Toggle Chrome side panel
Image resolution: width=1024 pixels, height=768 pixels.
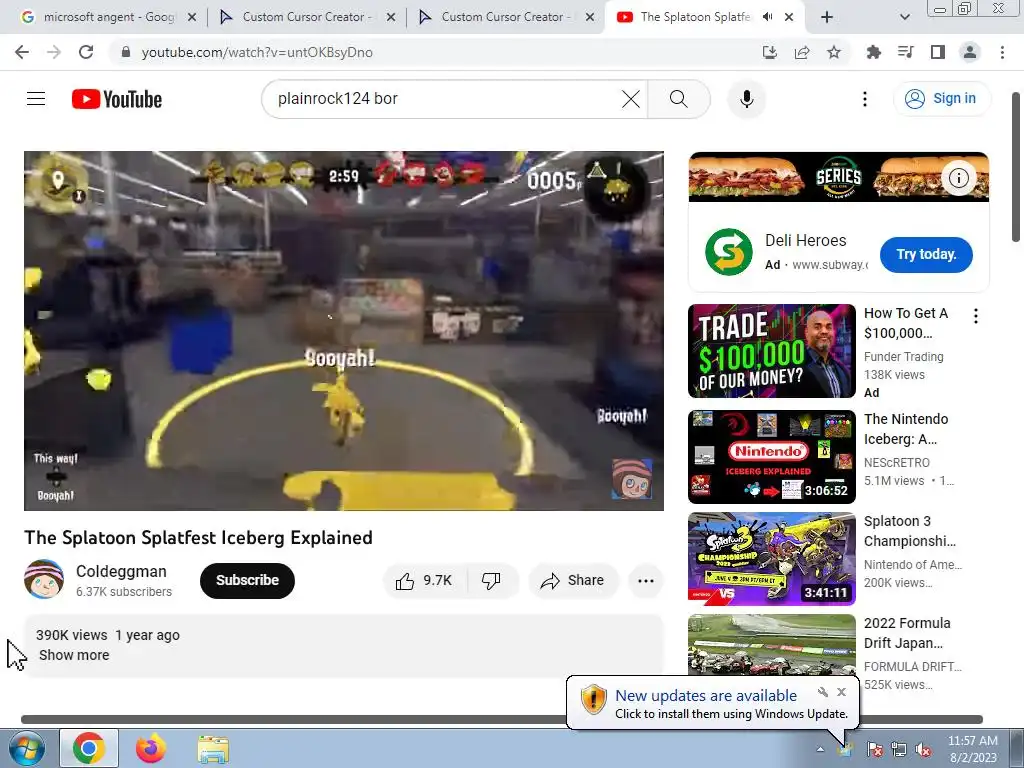tap(938, 52)
